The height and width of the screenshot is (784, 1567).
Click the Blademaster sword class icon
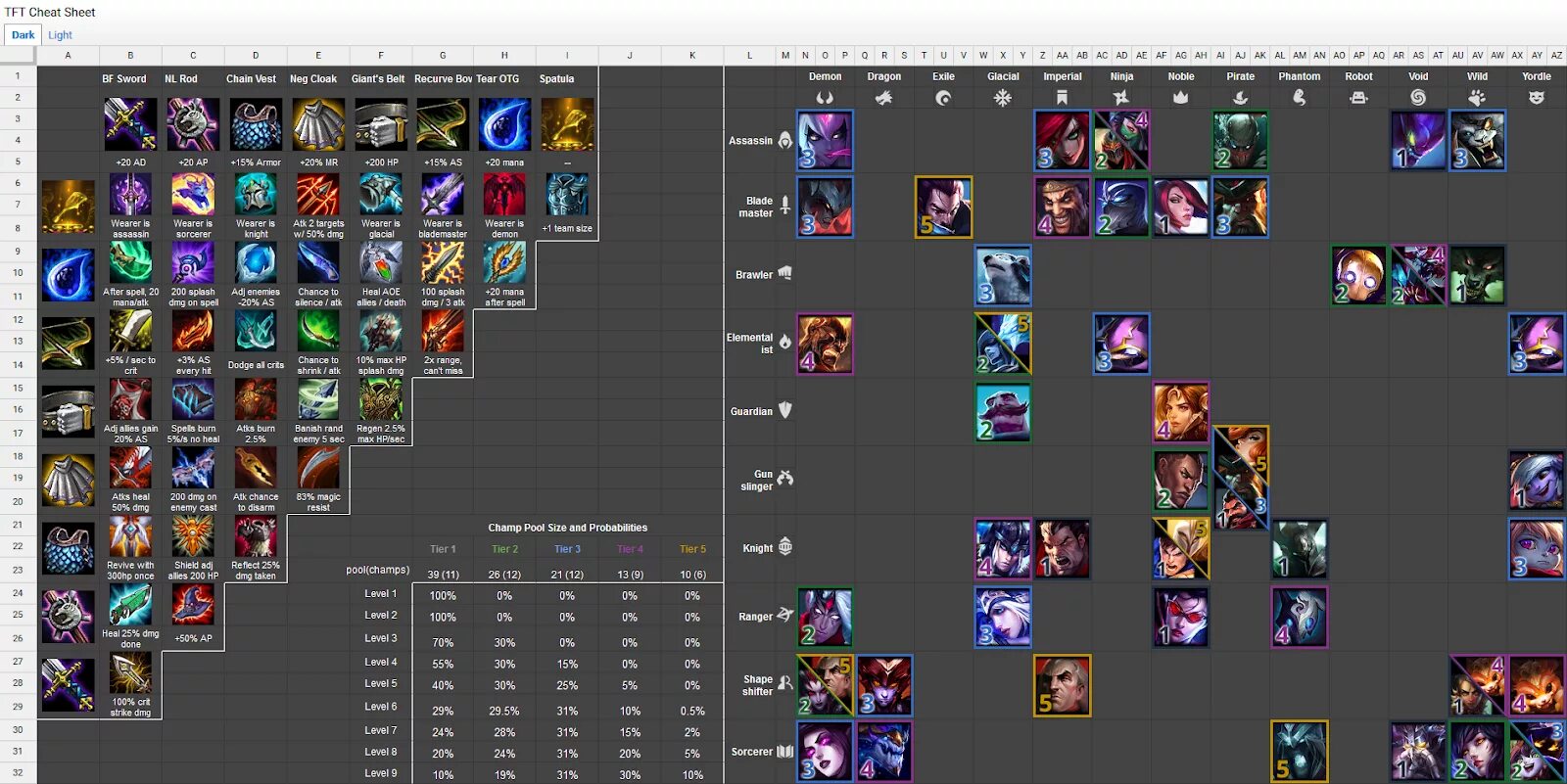[785, 206]
